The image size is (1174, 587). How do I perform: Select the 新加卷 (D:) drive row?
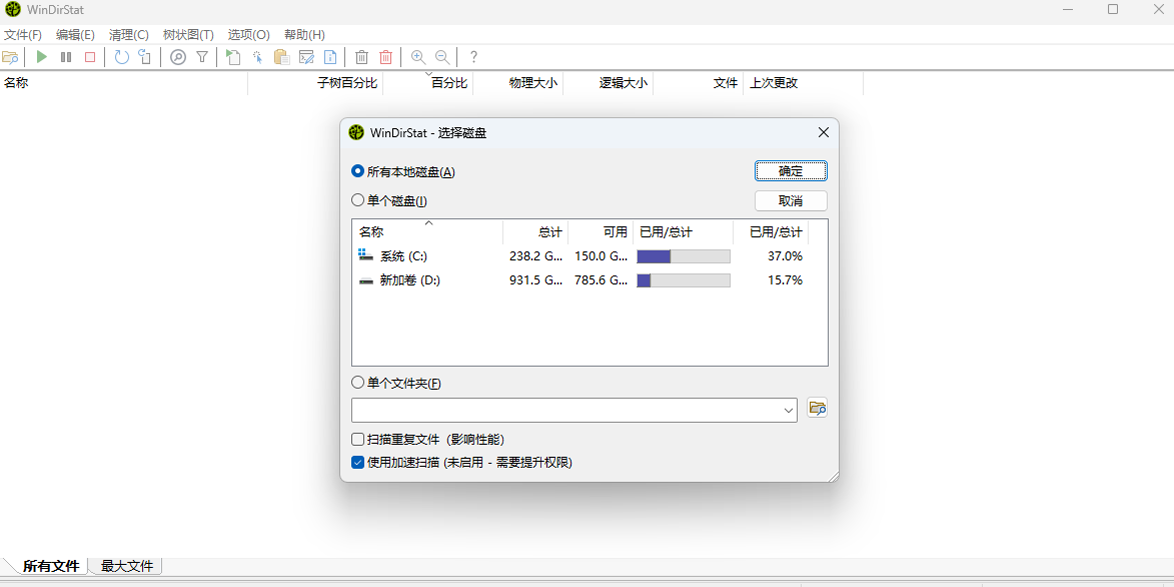point(410,281)
